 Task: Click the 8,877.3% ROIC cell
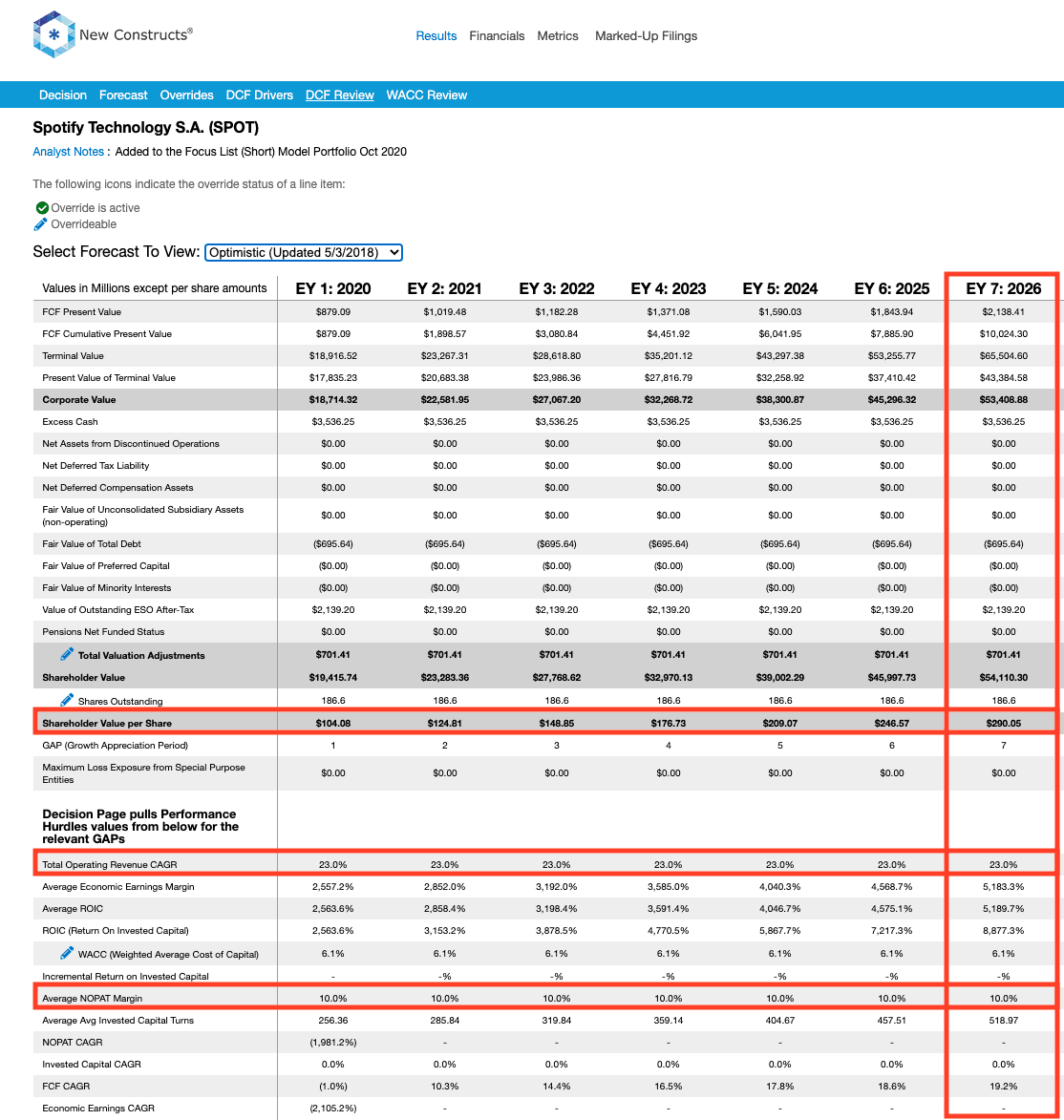coord(1003,931)
